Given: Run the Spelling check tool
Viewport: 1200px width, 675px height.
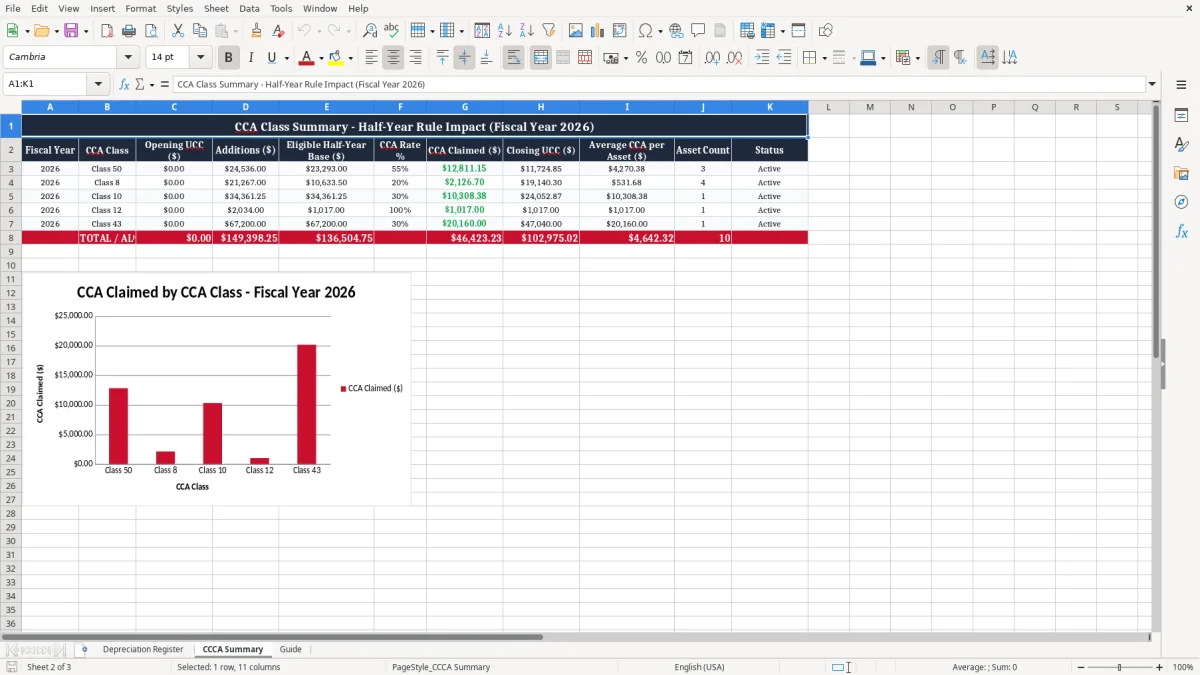Looking at the screenshot, I should tap(392, 31).
